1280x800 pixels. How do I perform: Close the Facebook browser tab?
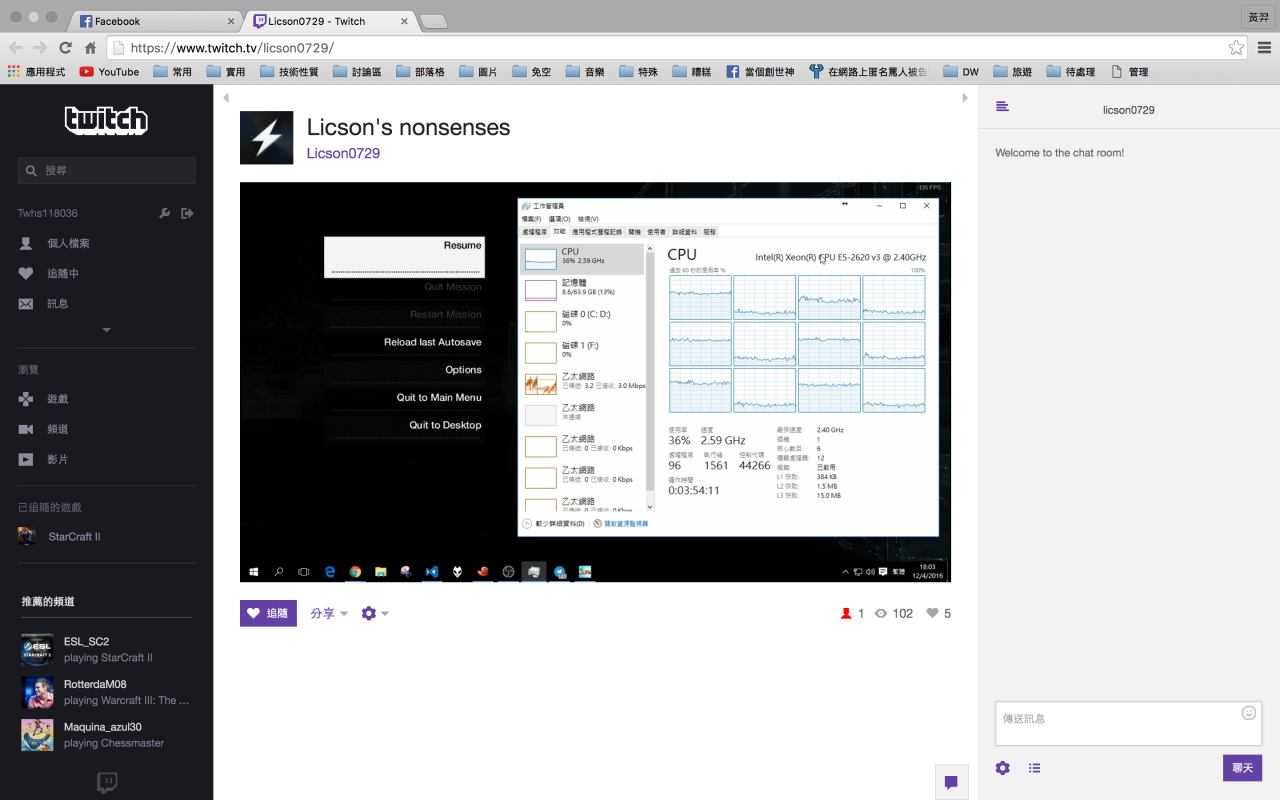click(231, 21)
